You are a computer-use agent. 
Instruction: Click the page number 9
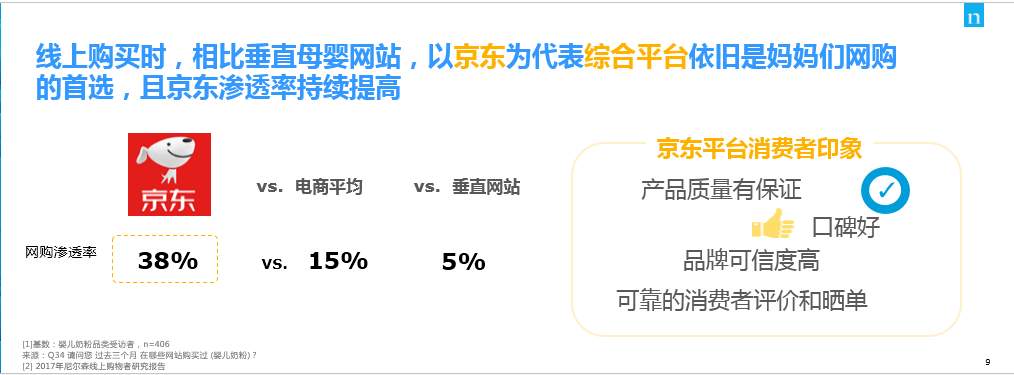point(987,362)
